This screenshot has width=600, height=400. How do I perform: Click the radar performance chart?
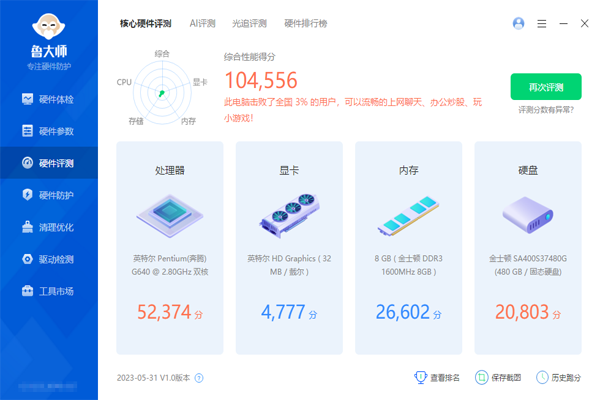point(162,90)
